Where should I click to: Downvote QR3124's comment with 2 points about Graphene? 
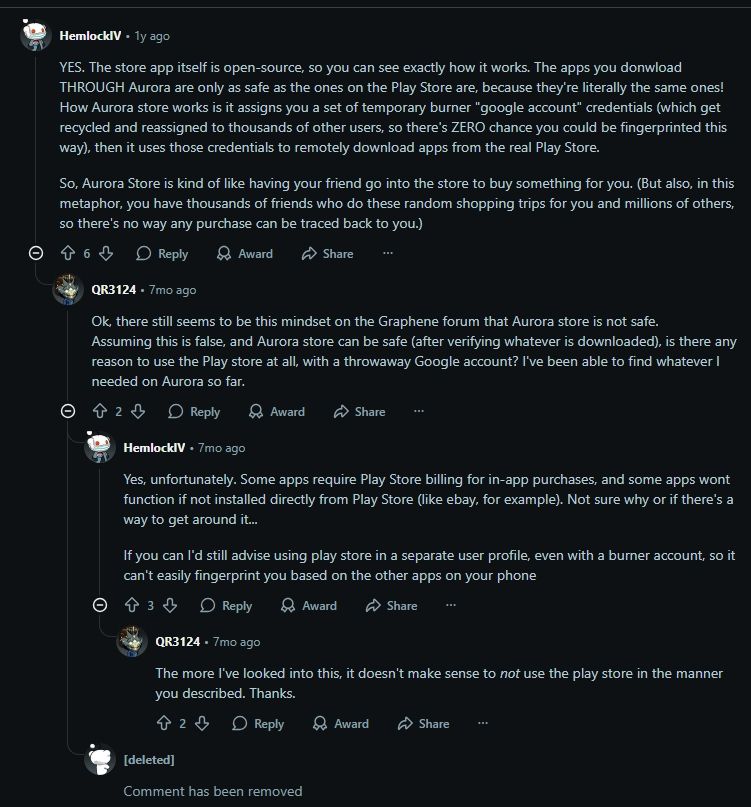point(138,411)
